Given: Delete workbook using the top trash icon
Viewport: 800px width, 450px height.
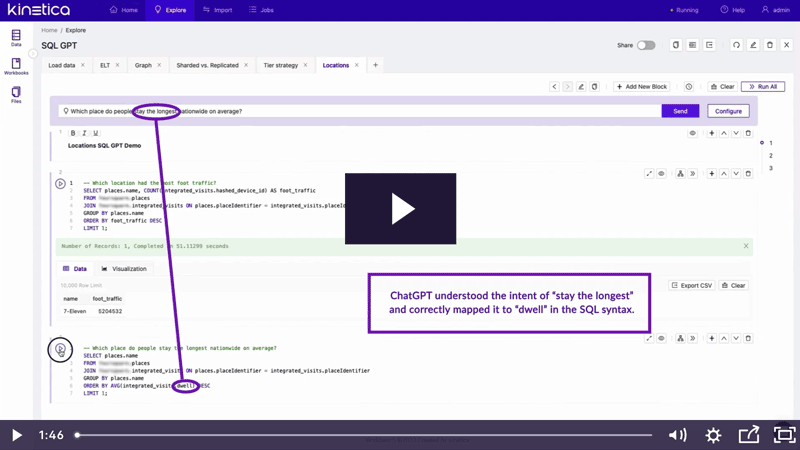Looking at the screenshot, I should [770, 45].
